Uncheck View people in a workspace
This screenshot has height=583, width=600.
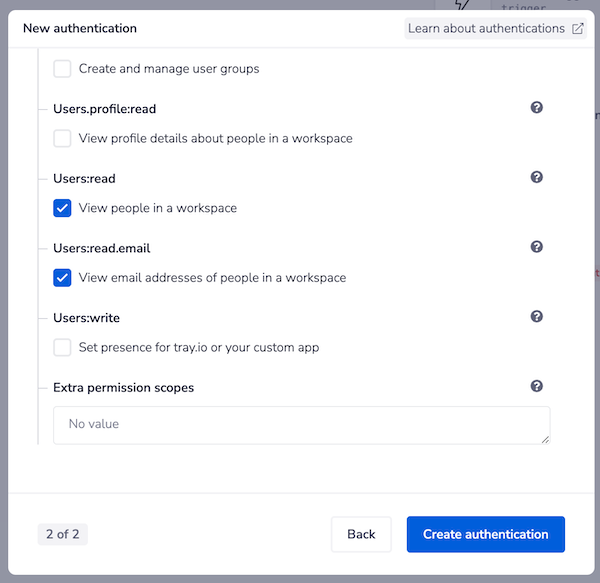pyautogui.click(x=63, y=208)
